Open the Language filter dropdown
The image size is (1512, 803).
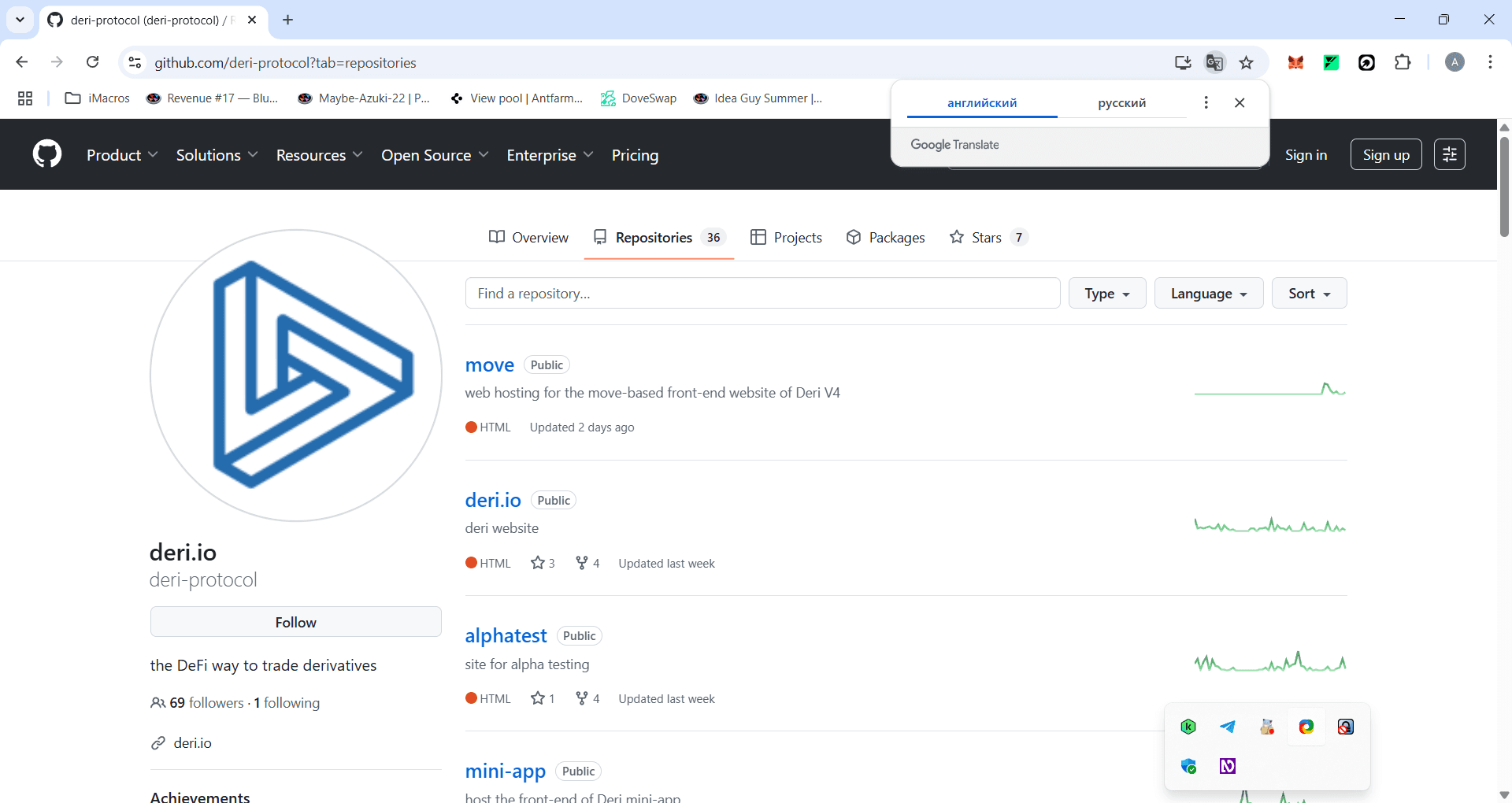[x=1209, y=293]
